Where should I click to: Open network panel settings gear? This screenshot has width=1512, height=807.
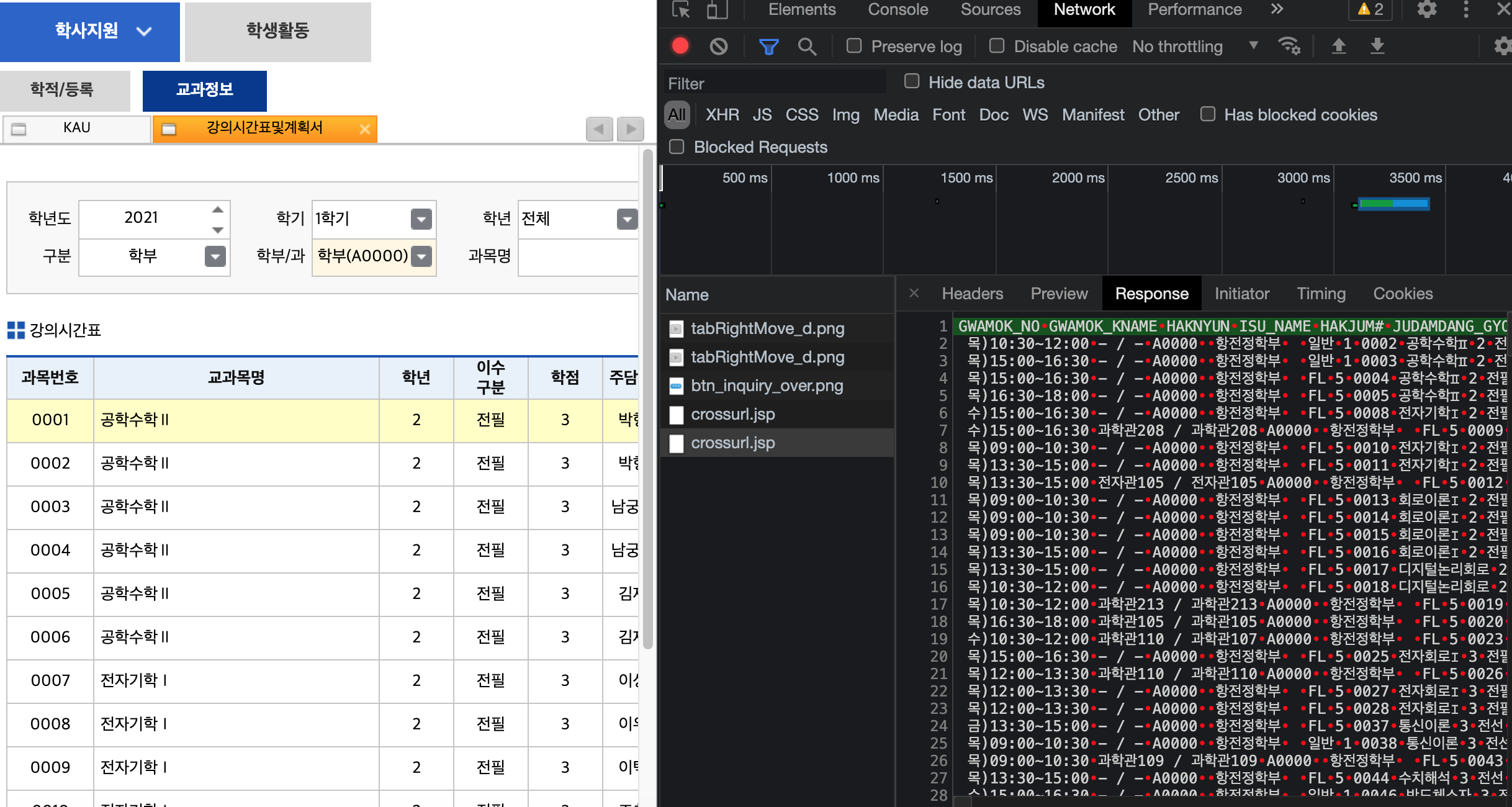(x=1503, y=47)
